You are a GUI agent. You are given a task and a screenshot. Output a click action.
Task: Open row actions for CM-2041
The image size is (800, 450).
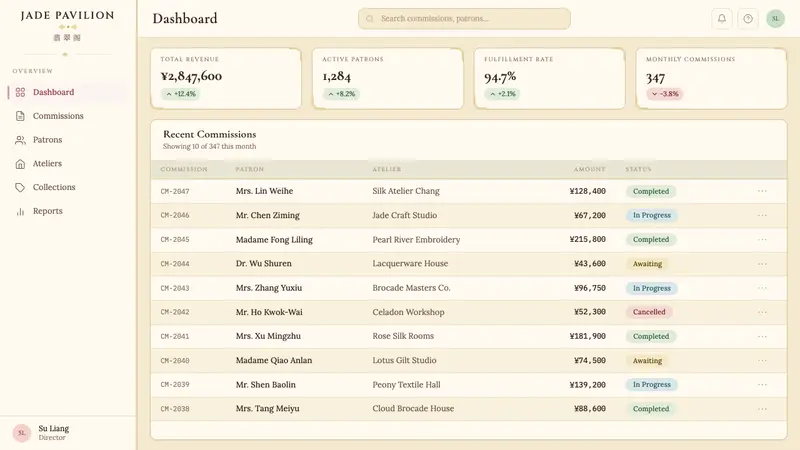pos(762,336)
